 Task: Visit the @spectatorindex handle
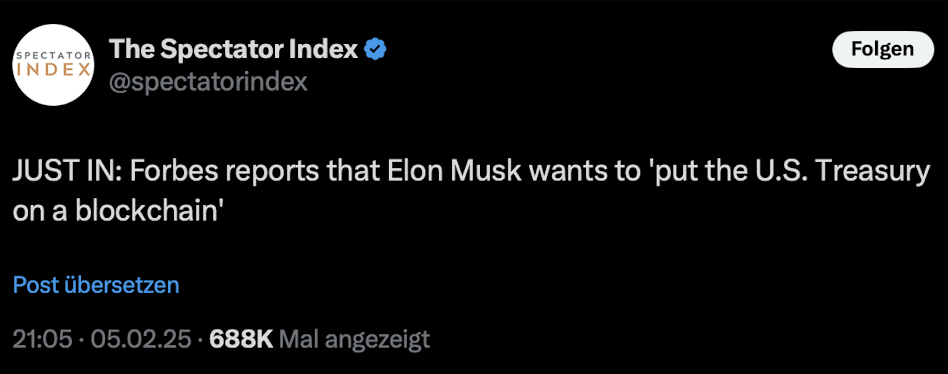pos(207,81)
